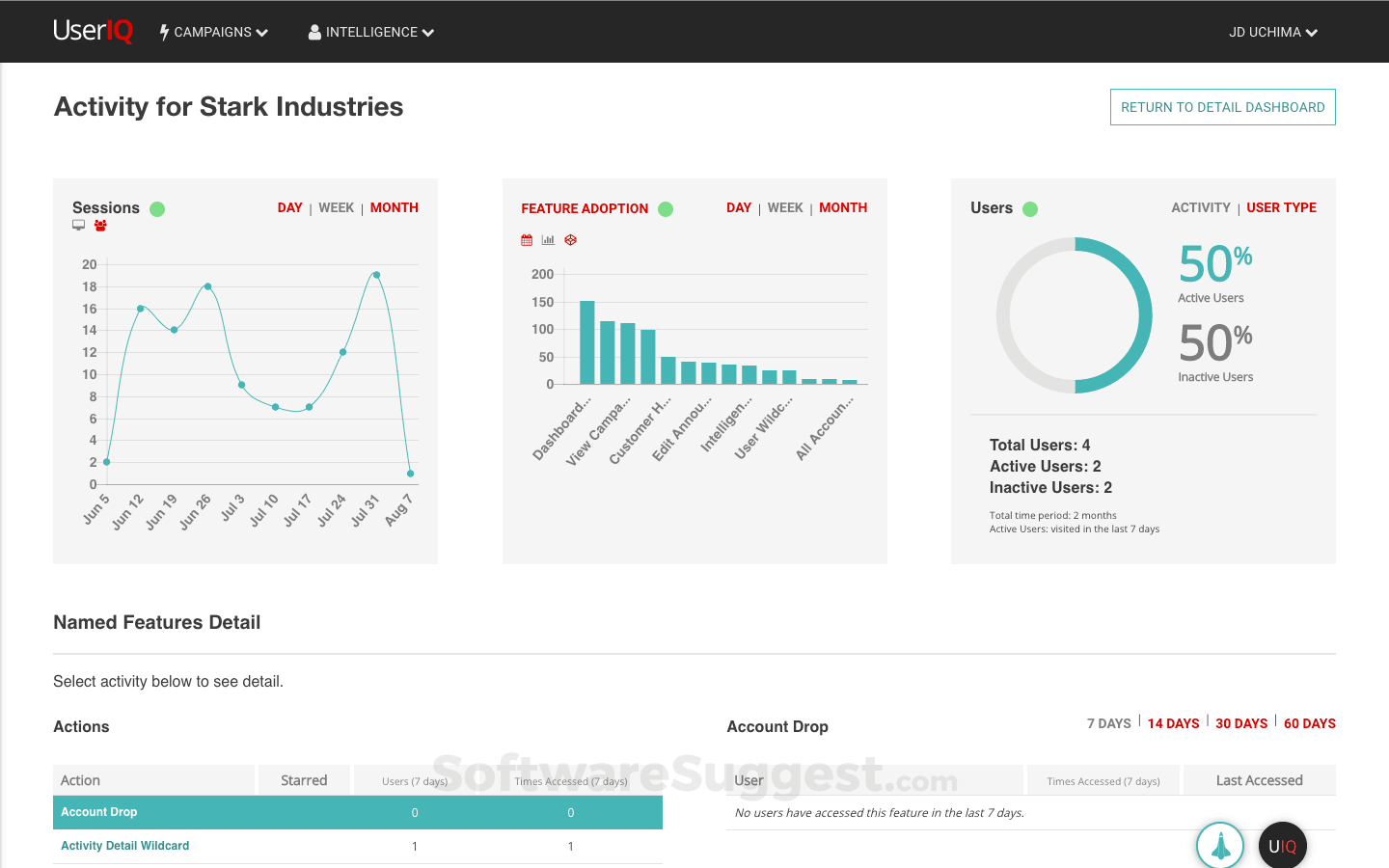This screenshot has width=1389, height=868.
Task: Open the rocket launcher widget
Action: pyautogui.click(x=1219, y=844)
